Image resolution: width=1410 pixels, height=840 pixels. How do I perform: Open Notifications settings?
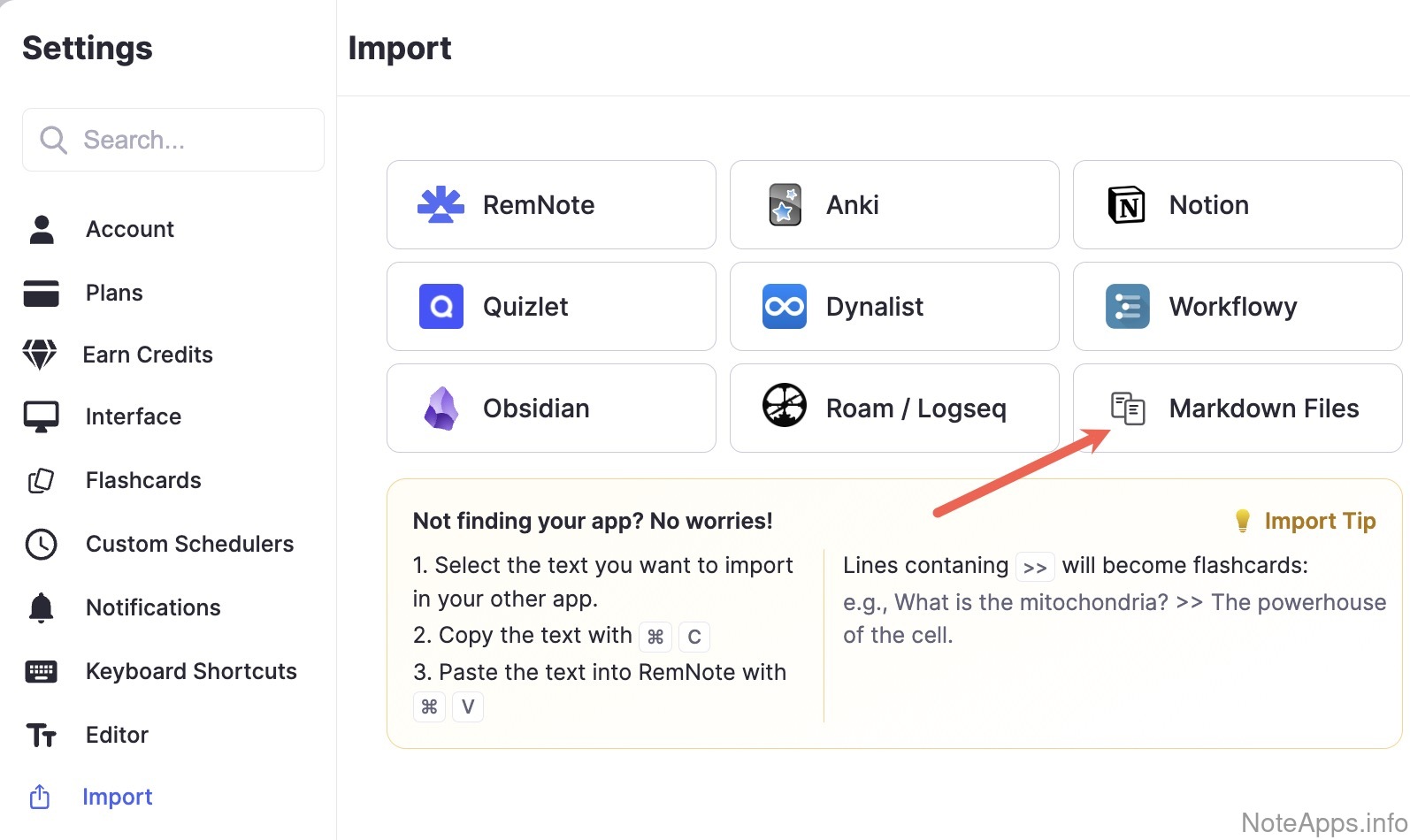click(x=153, y=607)
